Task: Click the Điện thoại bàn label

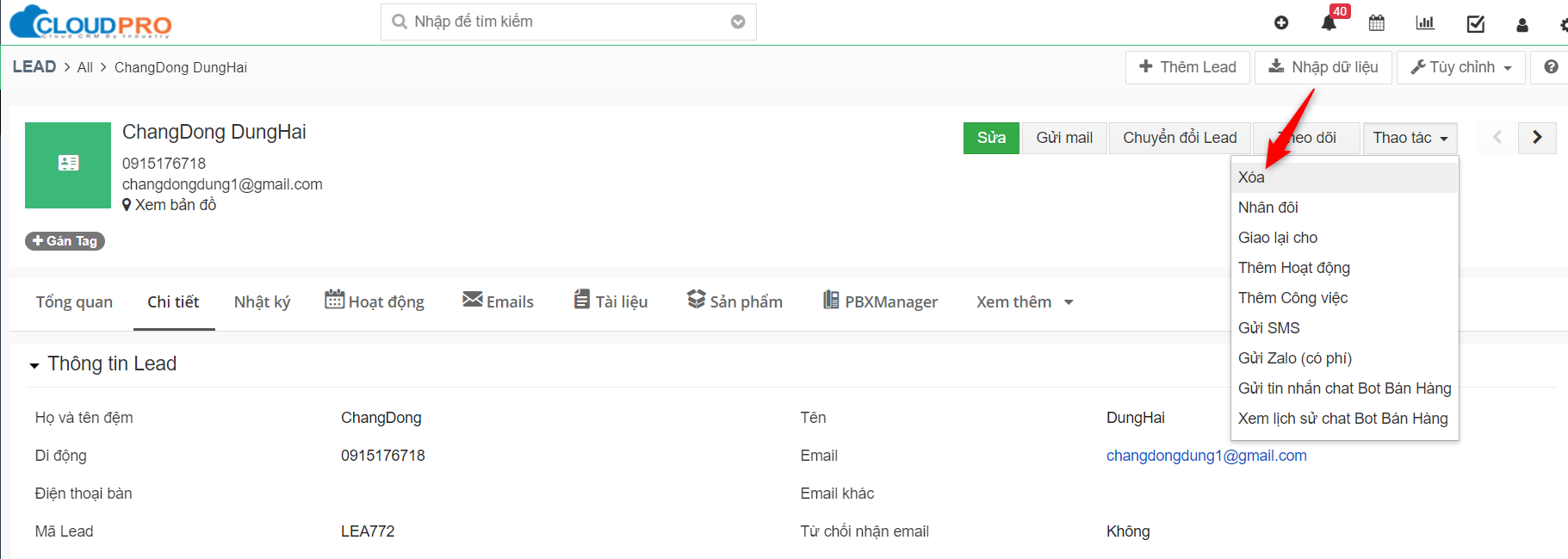Action: (x=84, y=494)
